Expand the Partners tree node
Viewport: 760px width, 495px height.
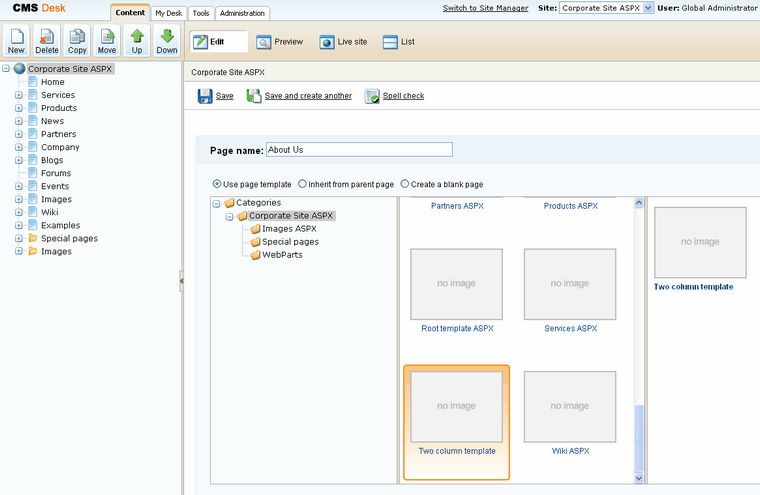(x=19, y=134)
